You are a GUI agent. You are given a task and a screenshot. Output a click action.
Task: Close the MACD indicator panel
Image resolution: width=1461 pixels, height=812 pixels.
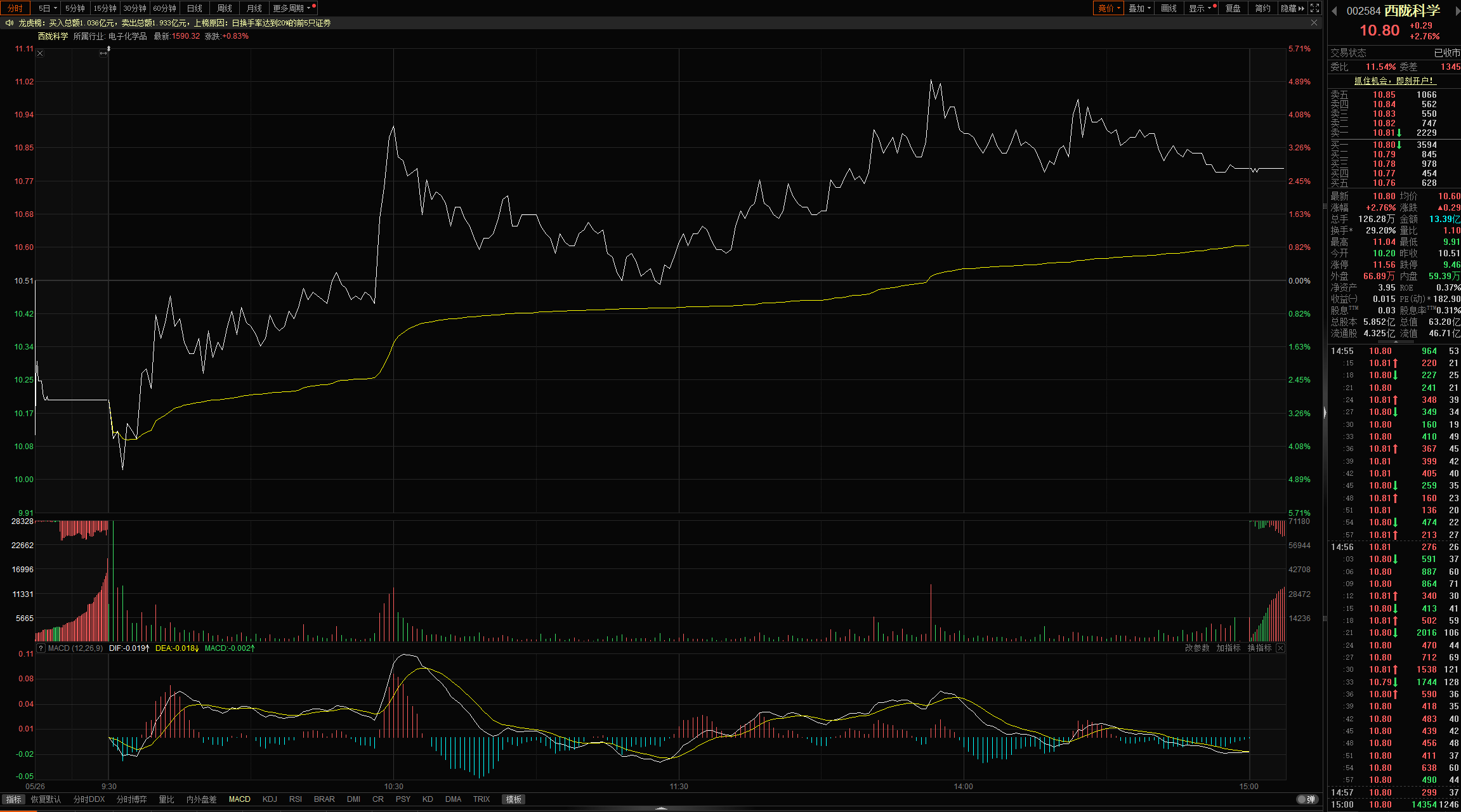pos(1280,648)
